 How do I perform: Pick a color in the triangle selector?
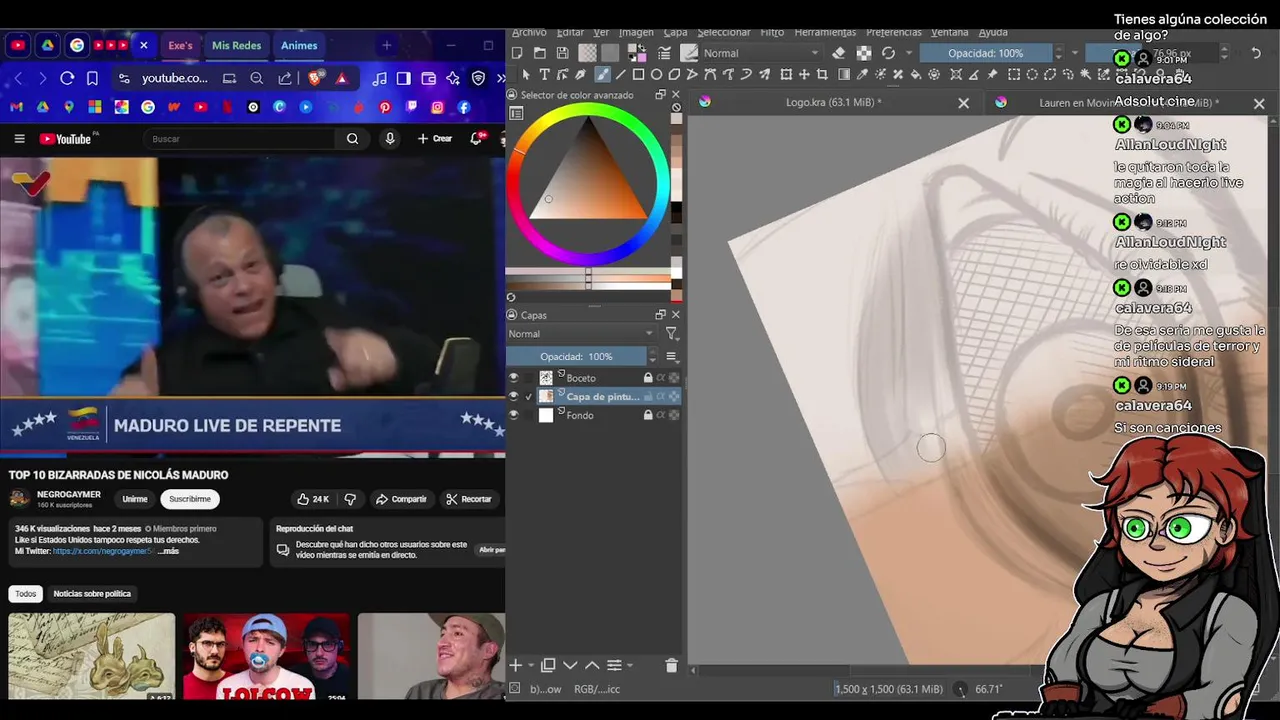590,178
